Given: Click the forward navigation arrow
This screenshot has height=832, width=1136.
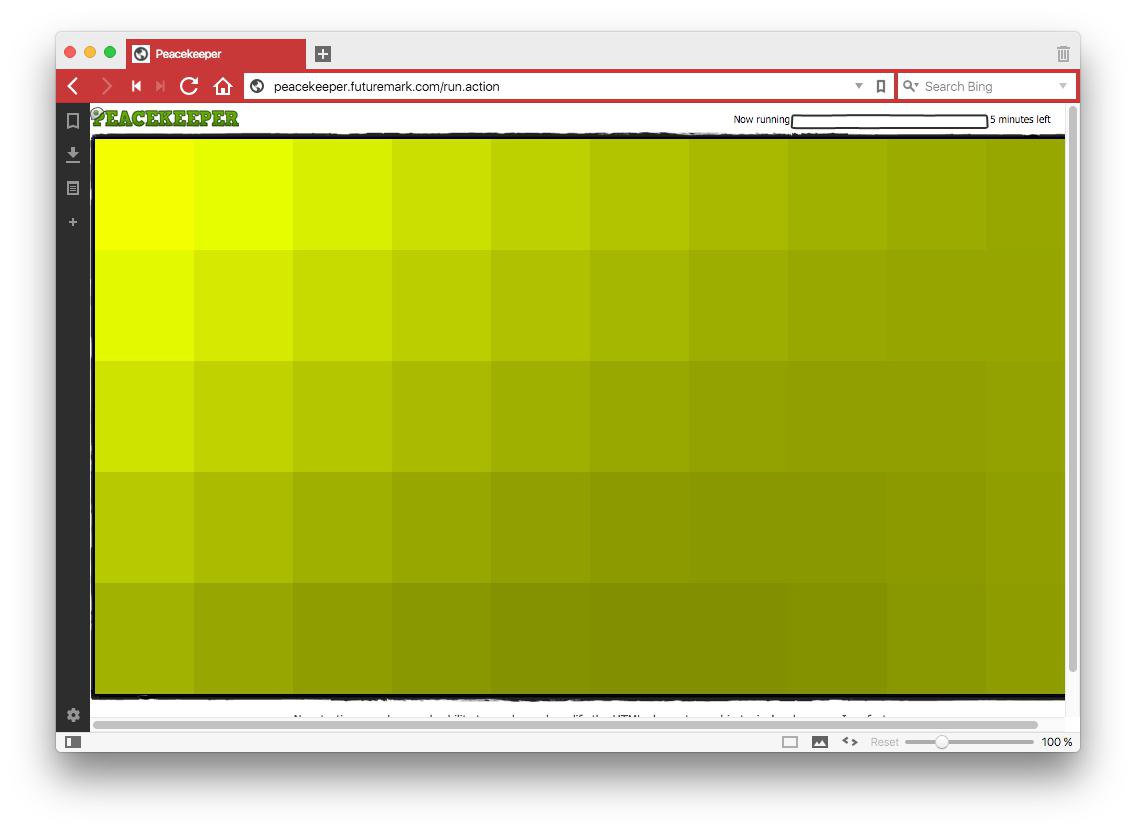Looking at the screenshot, I should click(106, 86).
